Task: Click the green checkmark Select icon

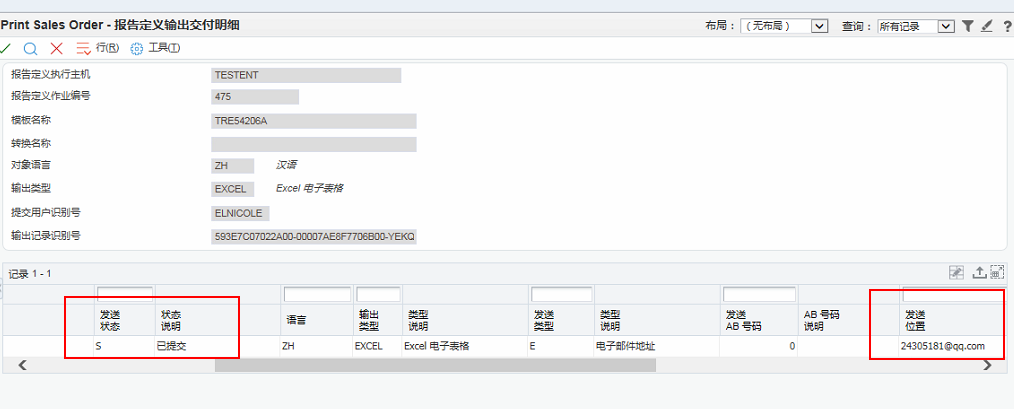Action: pos(5,48)
